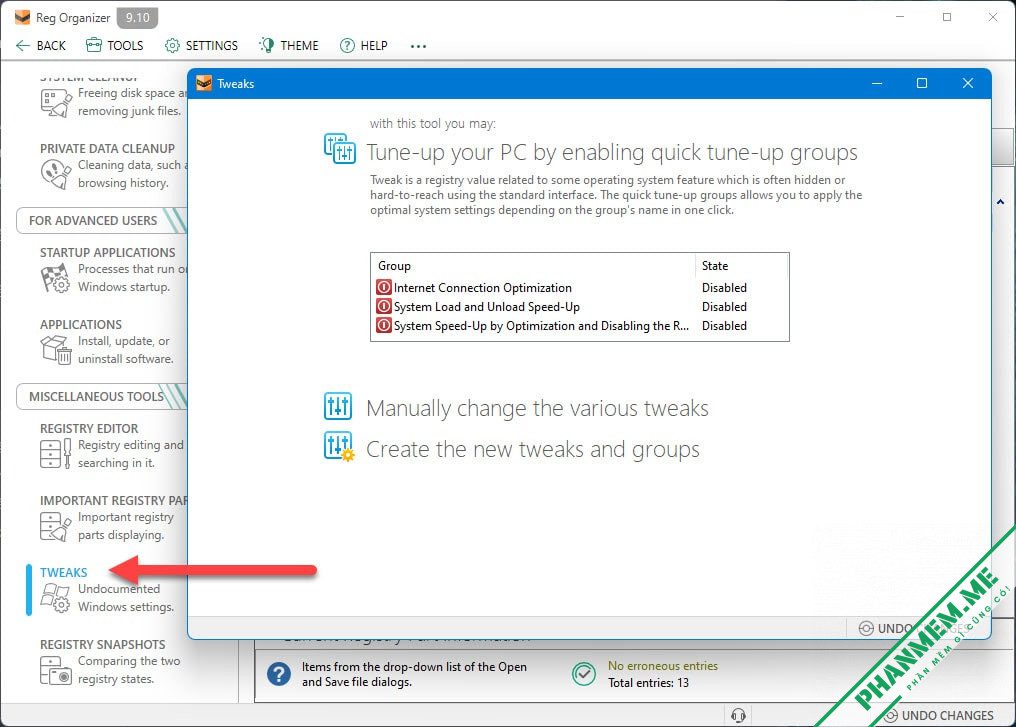Click the green checkmark No erroneous entries icon

pyautogui.click(x=584, y=674)
